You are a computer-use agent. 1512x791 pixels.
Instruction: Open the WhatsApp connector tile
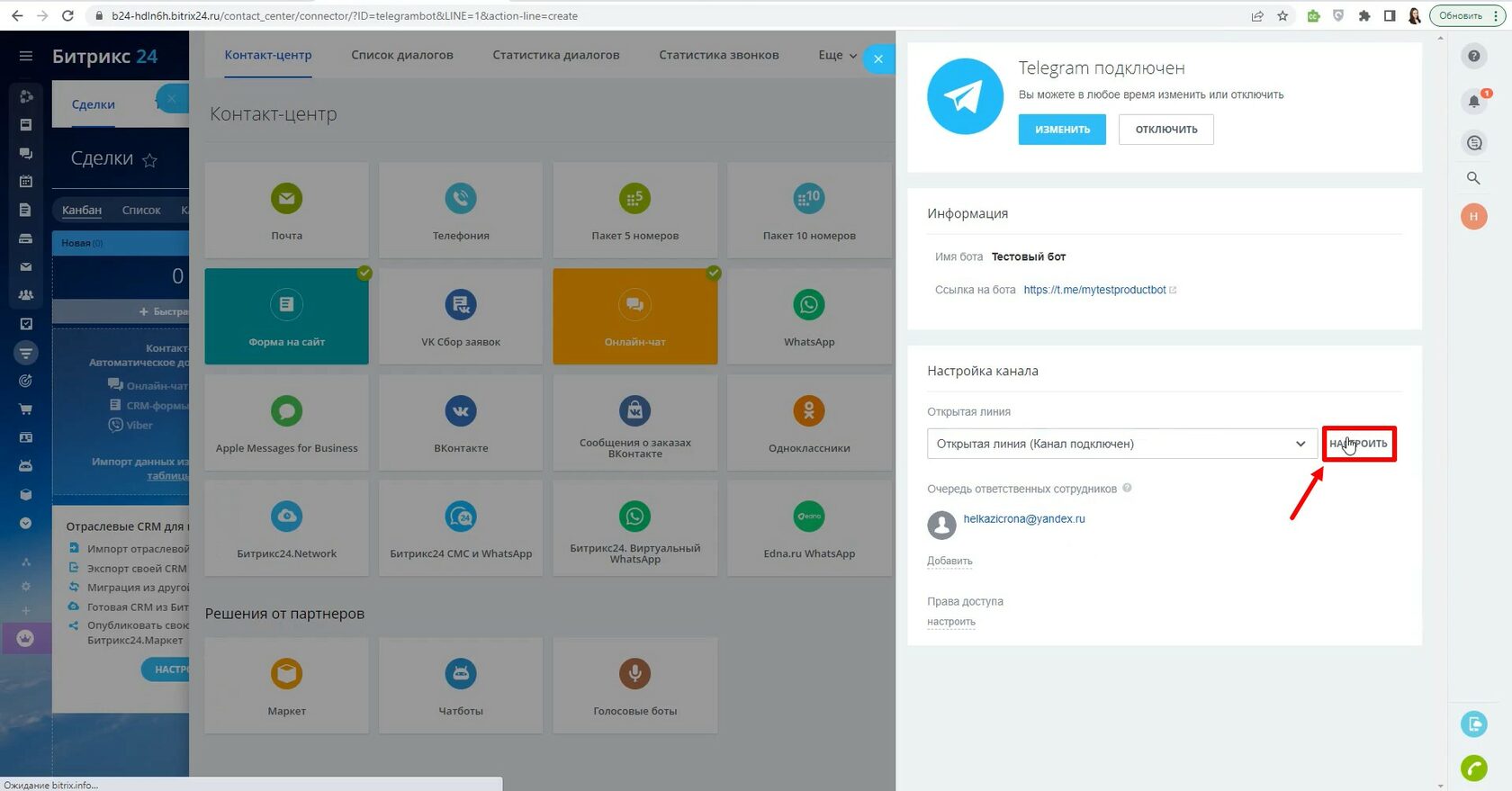tap(809, 316)
